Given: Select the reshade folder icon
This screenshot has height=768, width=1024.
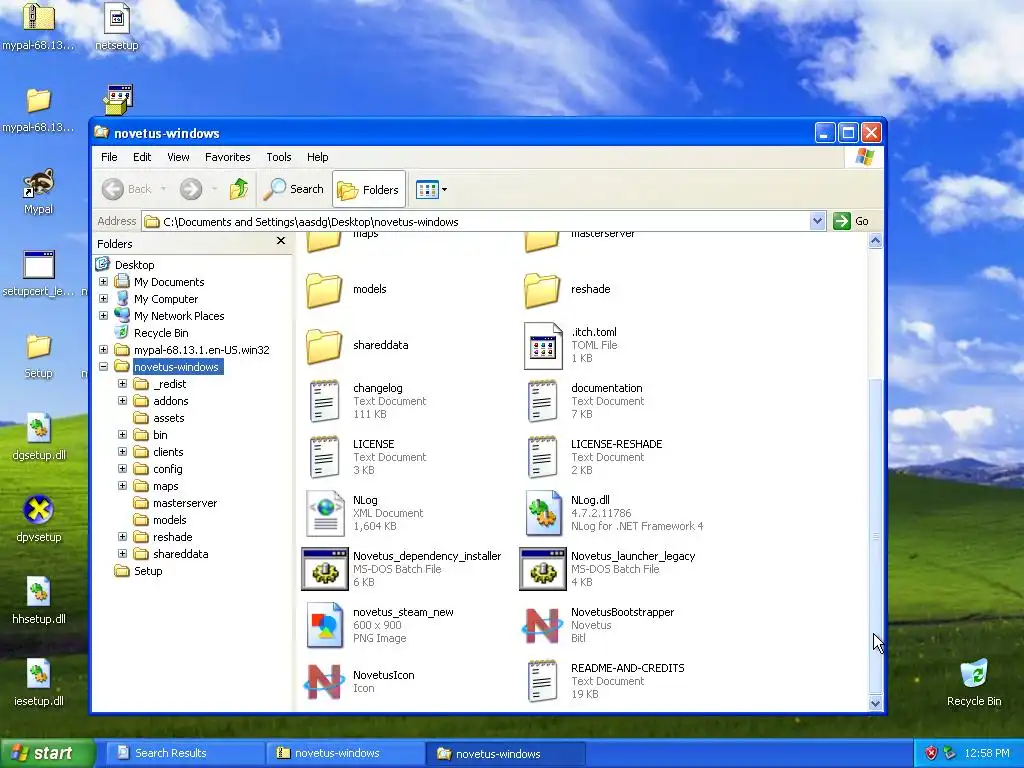Looking at the screenshot, I should [542, 289].
